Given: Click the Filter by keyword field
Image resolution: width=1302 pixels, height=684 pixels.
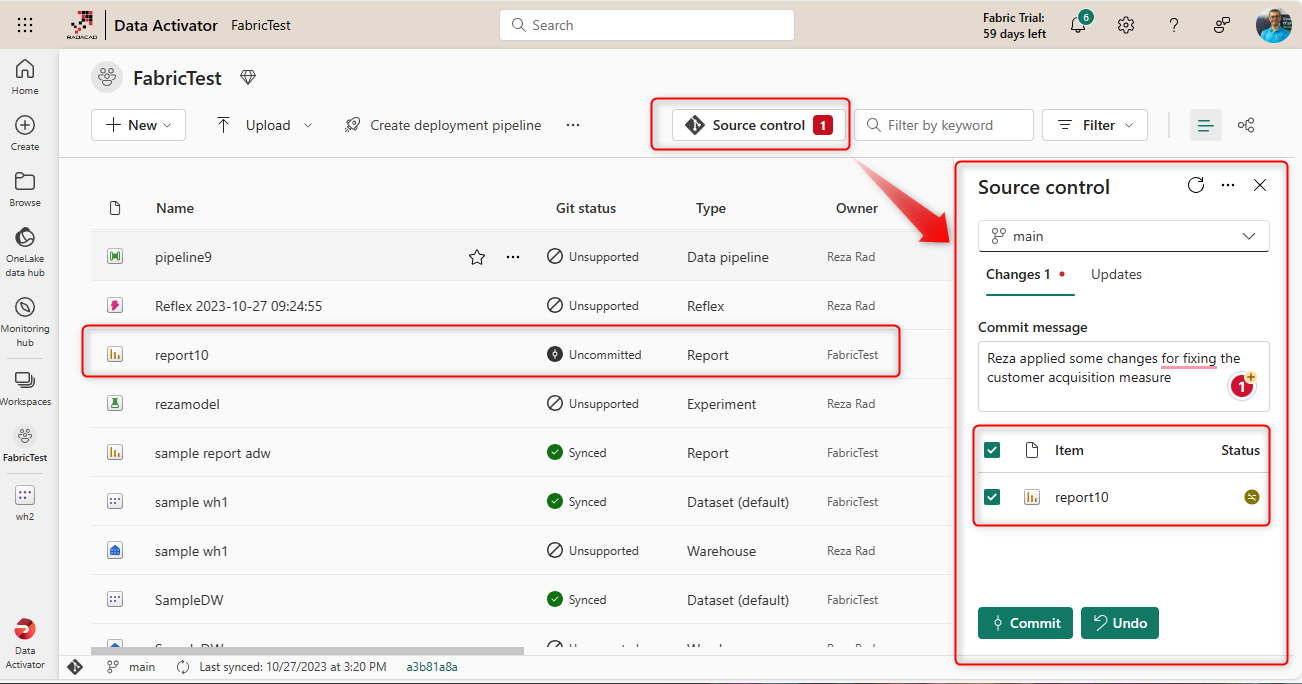Looking at the screenshot, I should point(943,125).
